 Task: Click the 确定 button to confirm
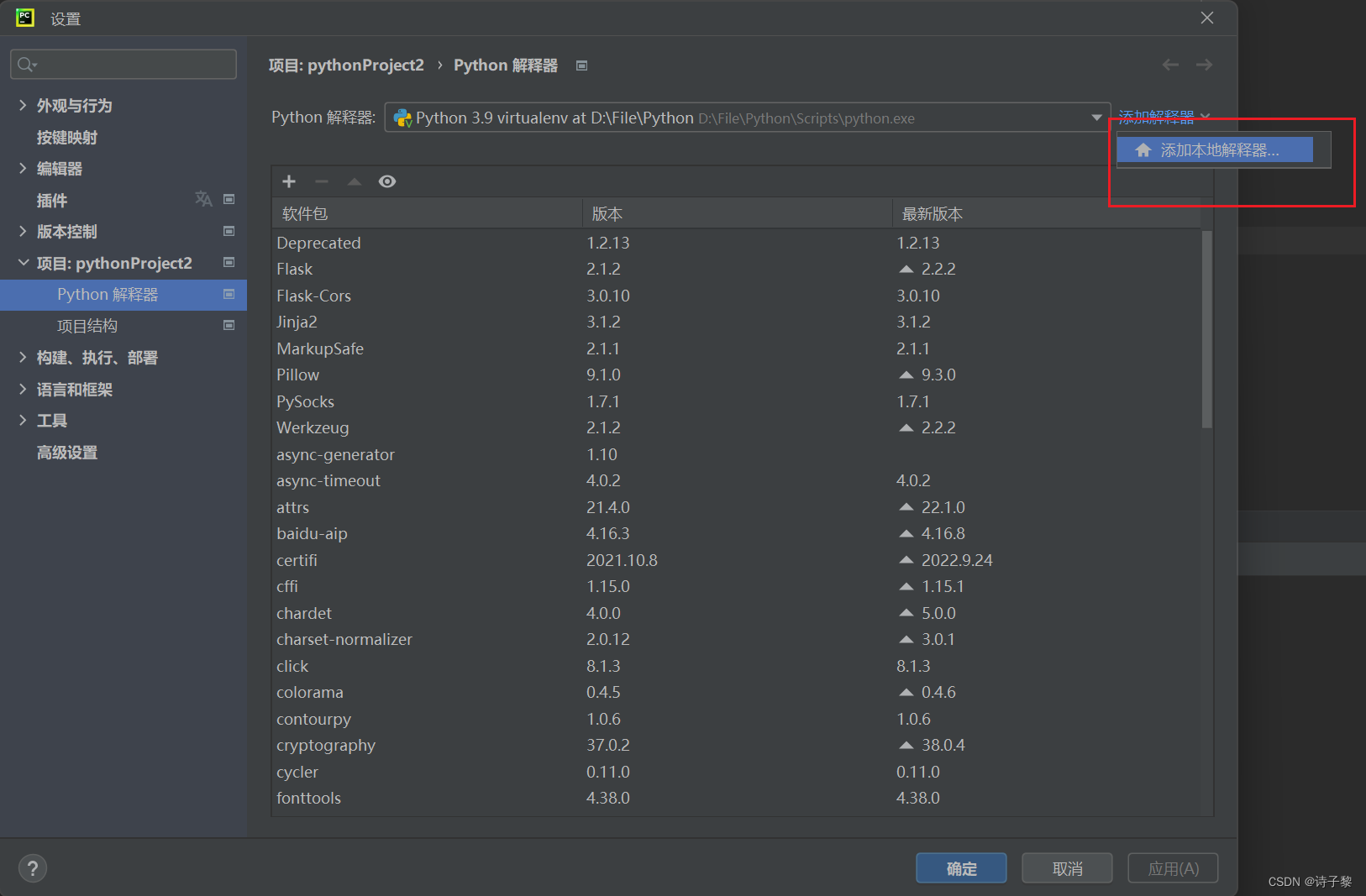(x=961, y=867)
